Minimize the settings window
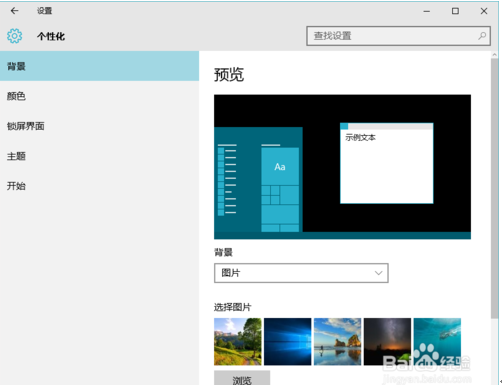 [427, 11]
